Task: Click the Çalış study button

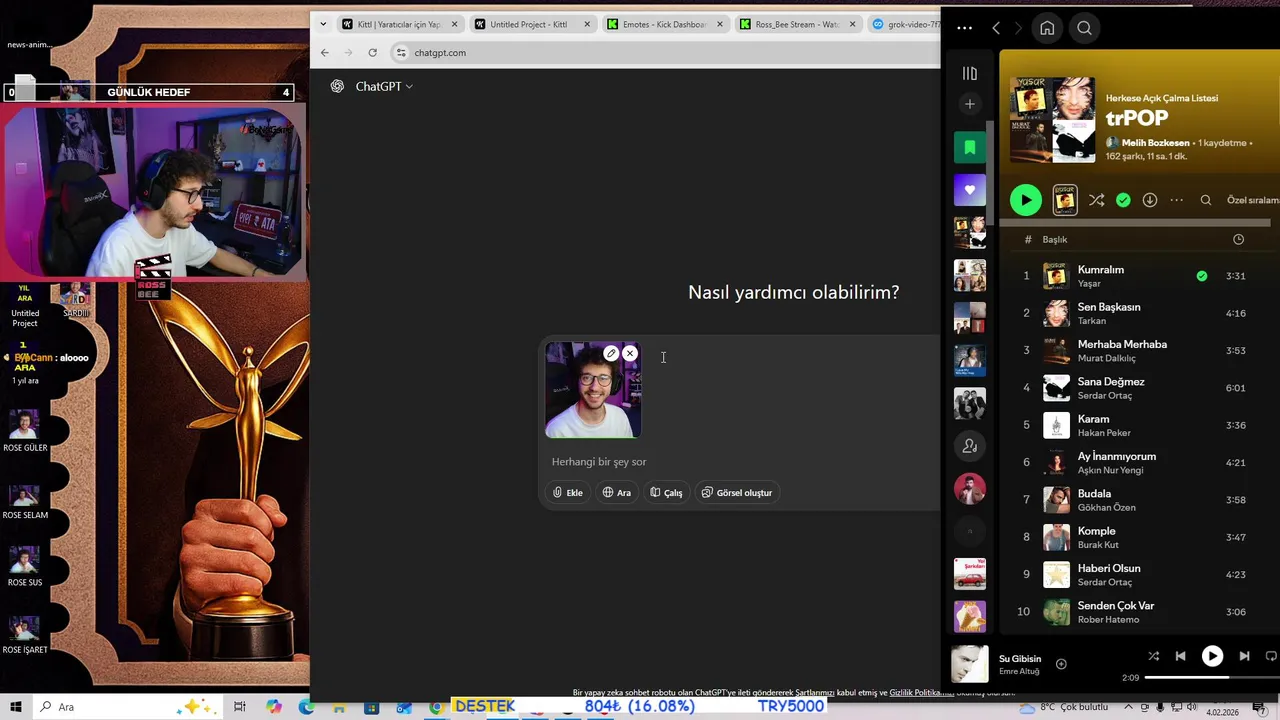Action: tap(666, 493)
